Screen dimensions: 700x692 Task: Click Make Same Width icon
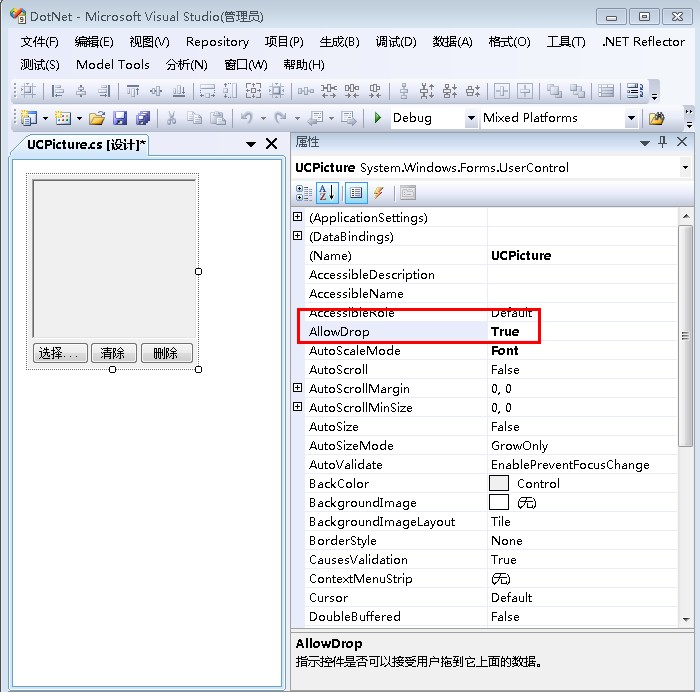(x=207, y=91)
